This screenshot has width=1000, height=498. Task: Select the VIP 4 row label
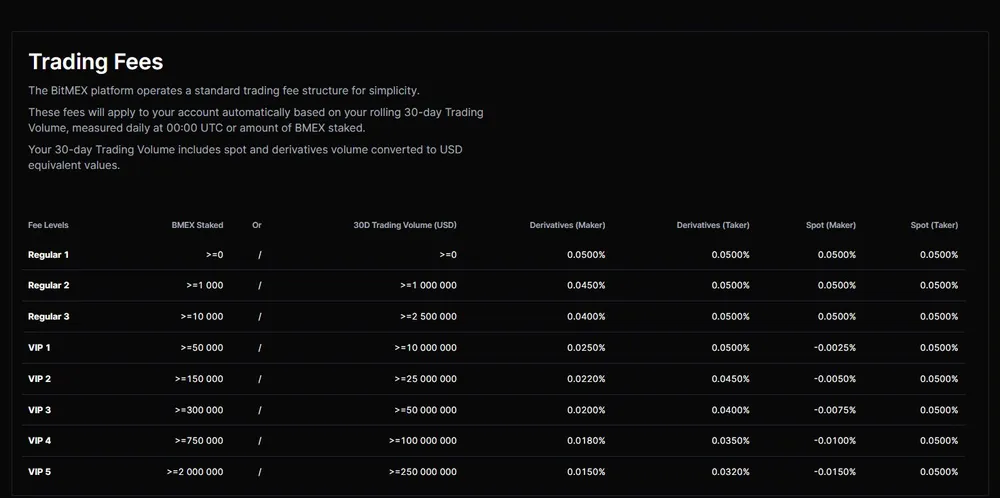40,441
